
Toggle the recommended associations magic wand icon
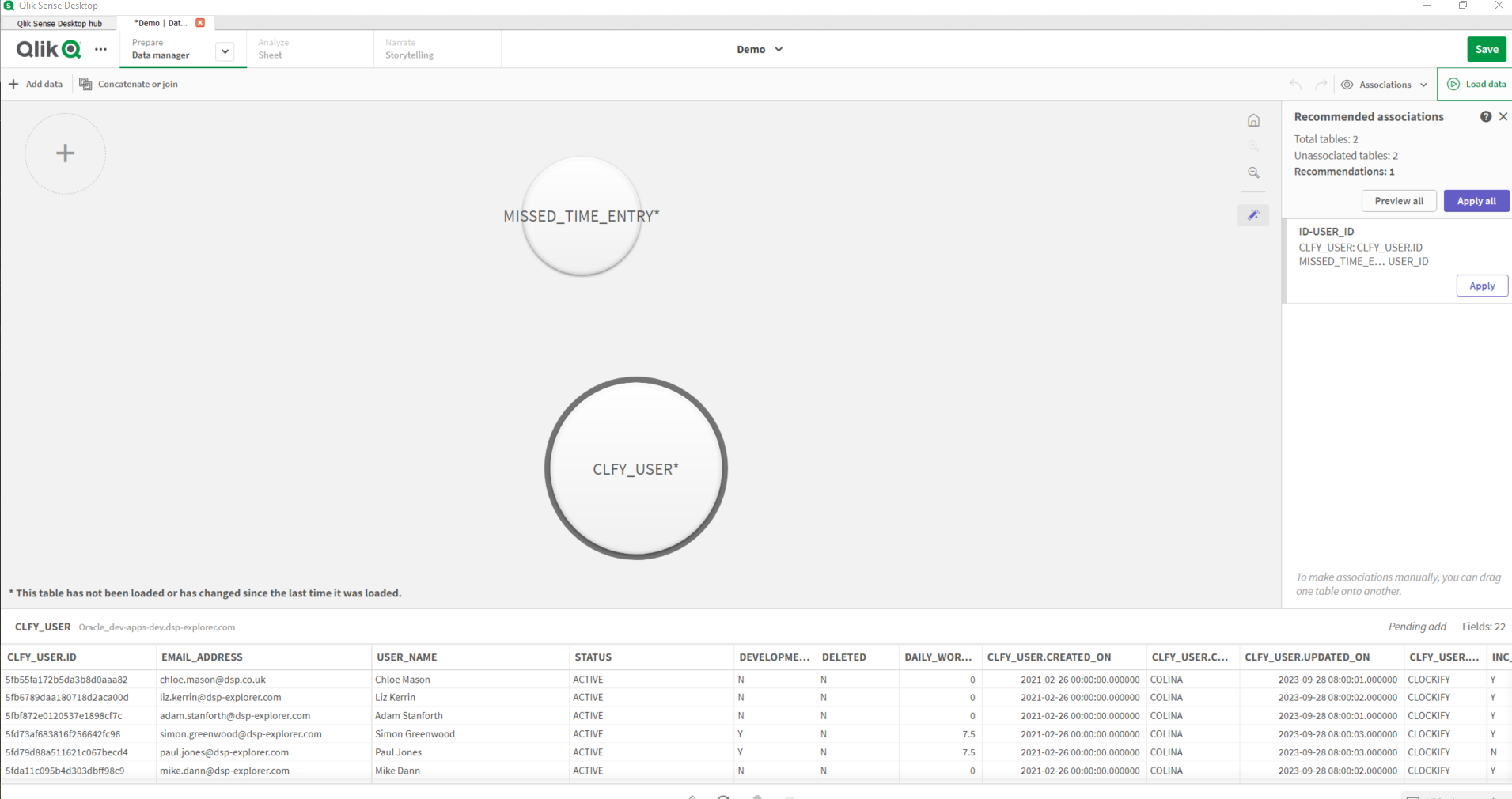tap(1253, 215)
